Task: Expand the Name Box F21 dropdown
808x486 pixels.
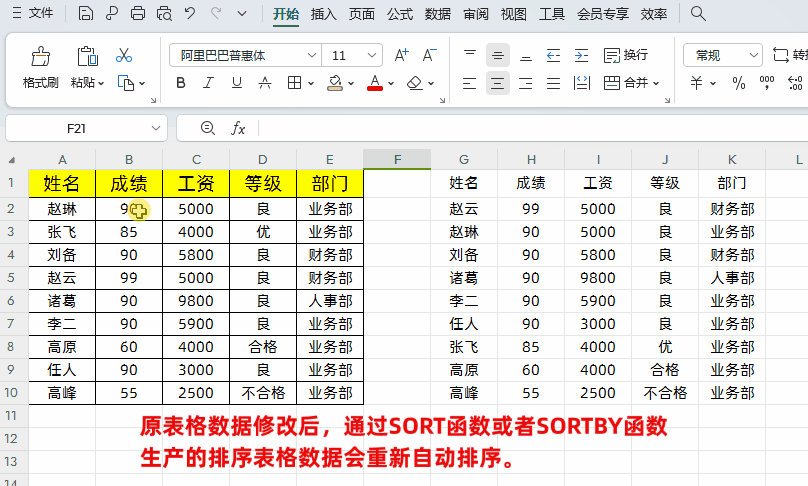Action: (x=156, y=128)
